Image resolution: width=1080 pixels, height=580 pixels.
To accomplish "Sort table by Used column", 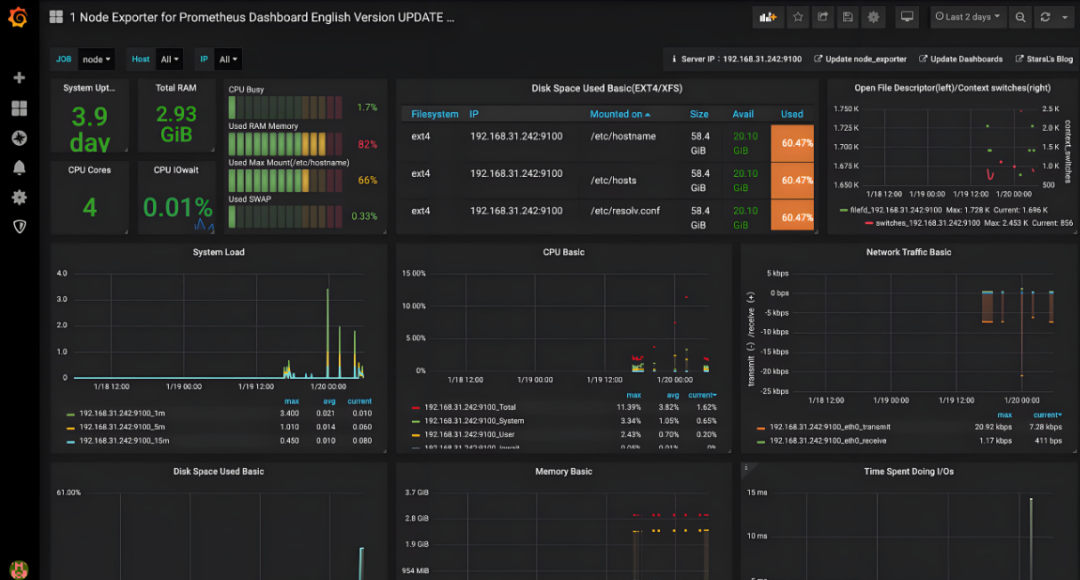I will point(791,114).
